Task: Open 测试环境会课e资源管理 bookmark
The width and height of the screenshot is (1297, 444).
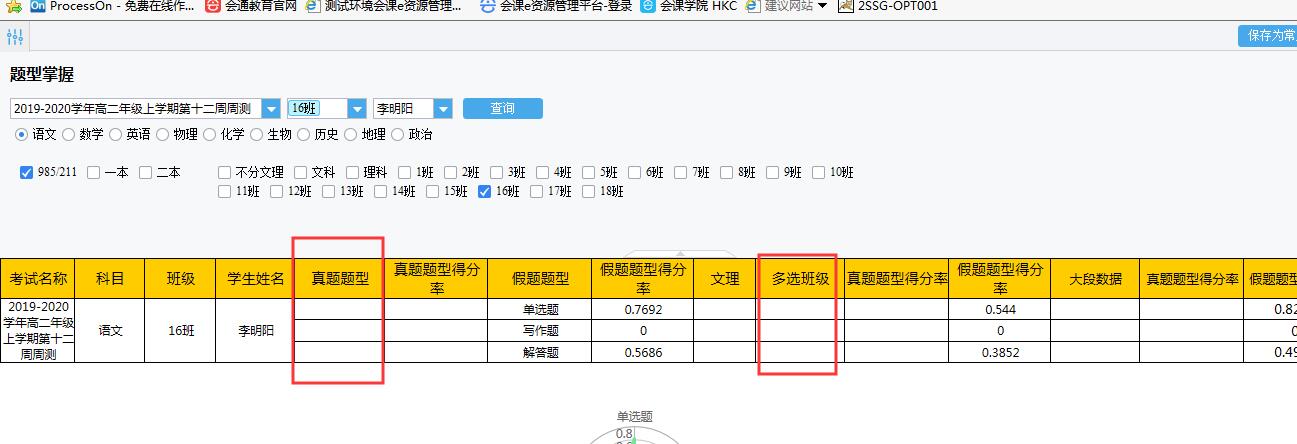Action: (384, 6)
